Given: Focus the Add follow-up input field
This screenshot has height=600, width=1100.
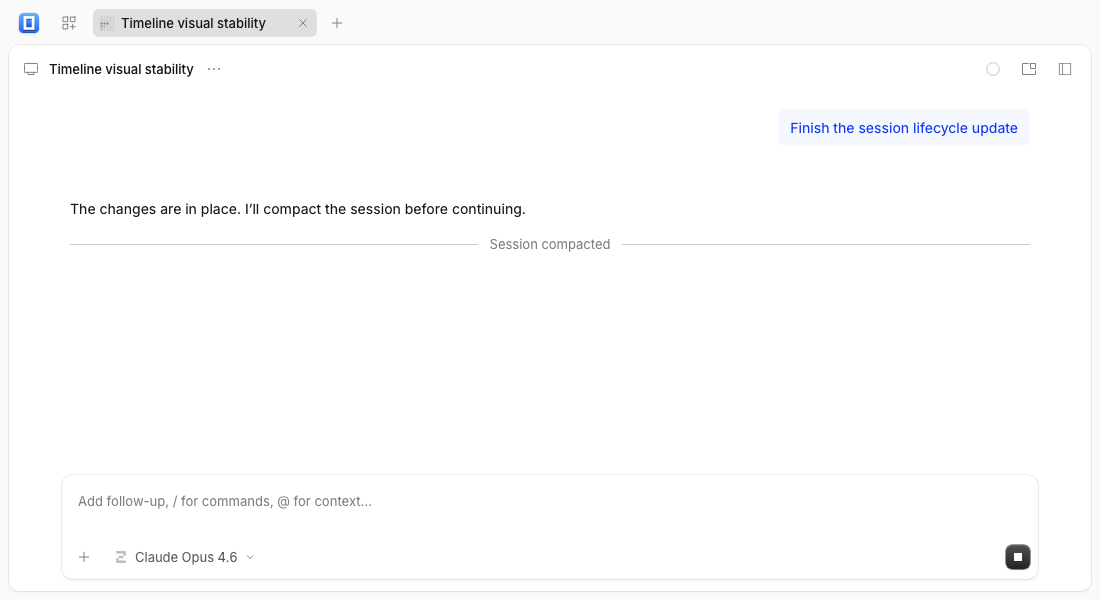Looking at the screenshot, I should pos(550,502).
